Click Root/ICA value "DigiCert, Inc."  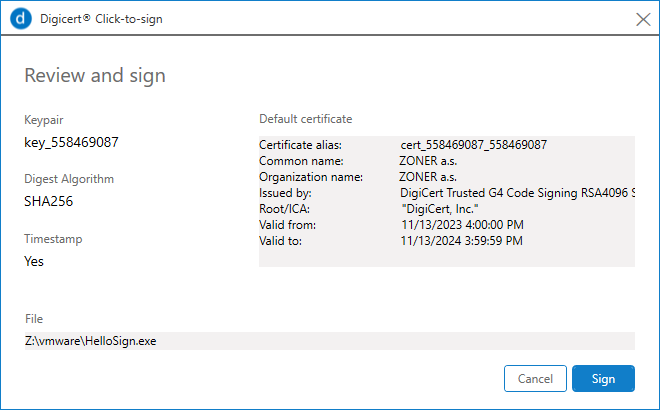[440, 209]
